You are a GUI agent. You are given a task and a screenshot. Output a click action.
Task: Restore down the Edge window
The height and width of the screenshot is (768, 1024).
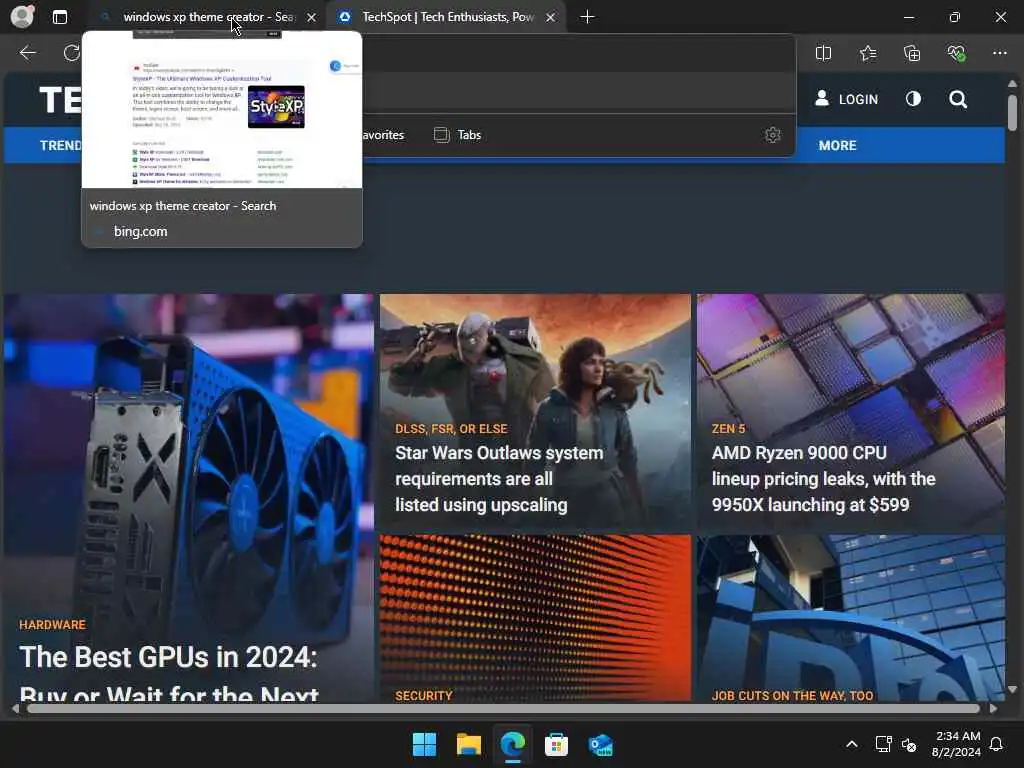pyautogui.click(x=955, y=17)
